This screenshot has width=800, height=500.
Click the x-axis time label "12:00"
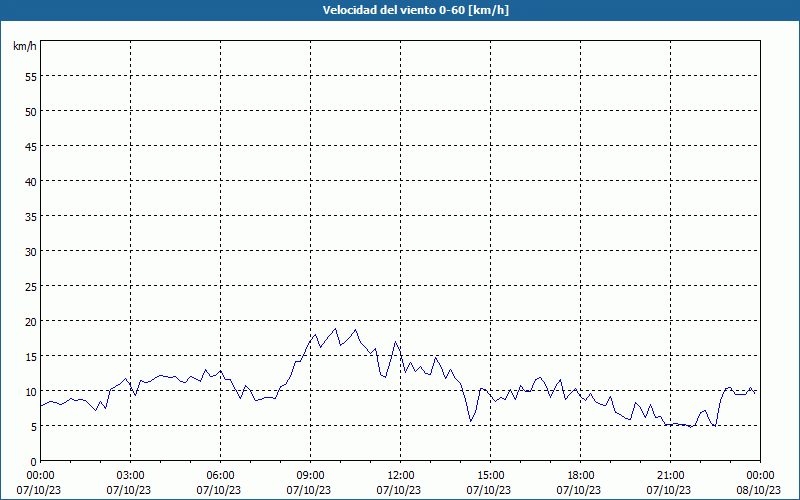(x=401, y=476)
